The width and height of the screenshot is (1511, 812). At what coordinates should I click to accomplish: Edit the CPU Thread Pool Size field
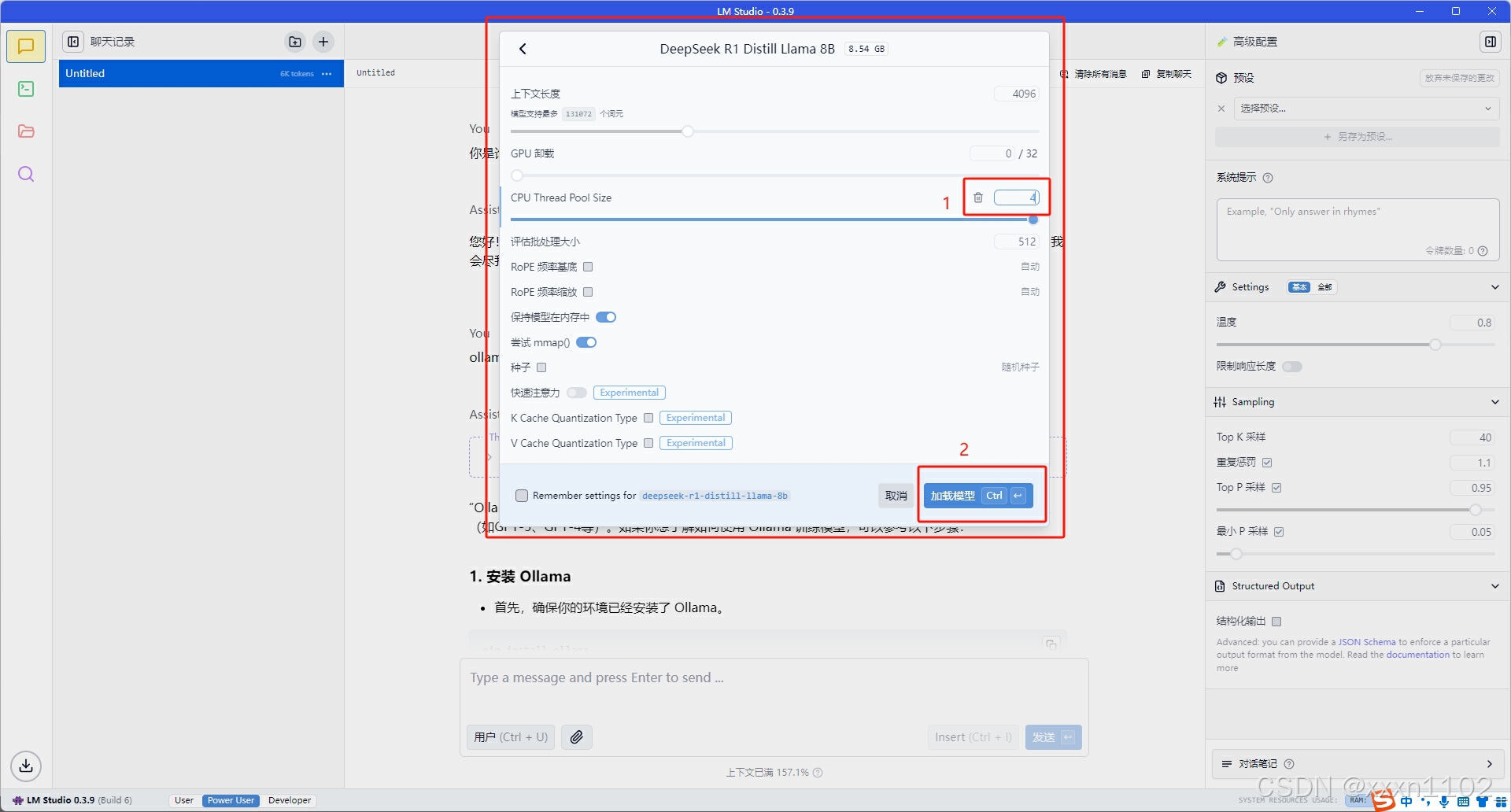click(1016, 197)
